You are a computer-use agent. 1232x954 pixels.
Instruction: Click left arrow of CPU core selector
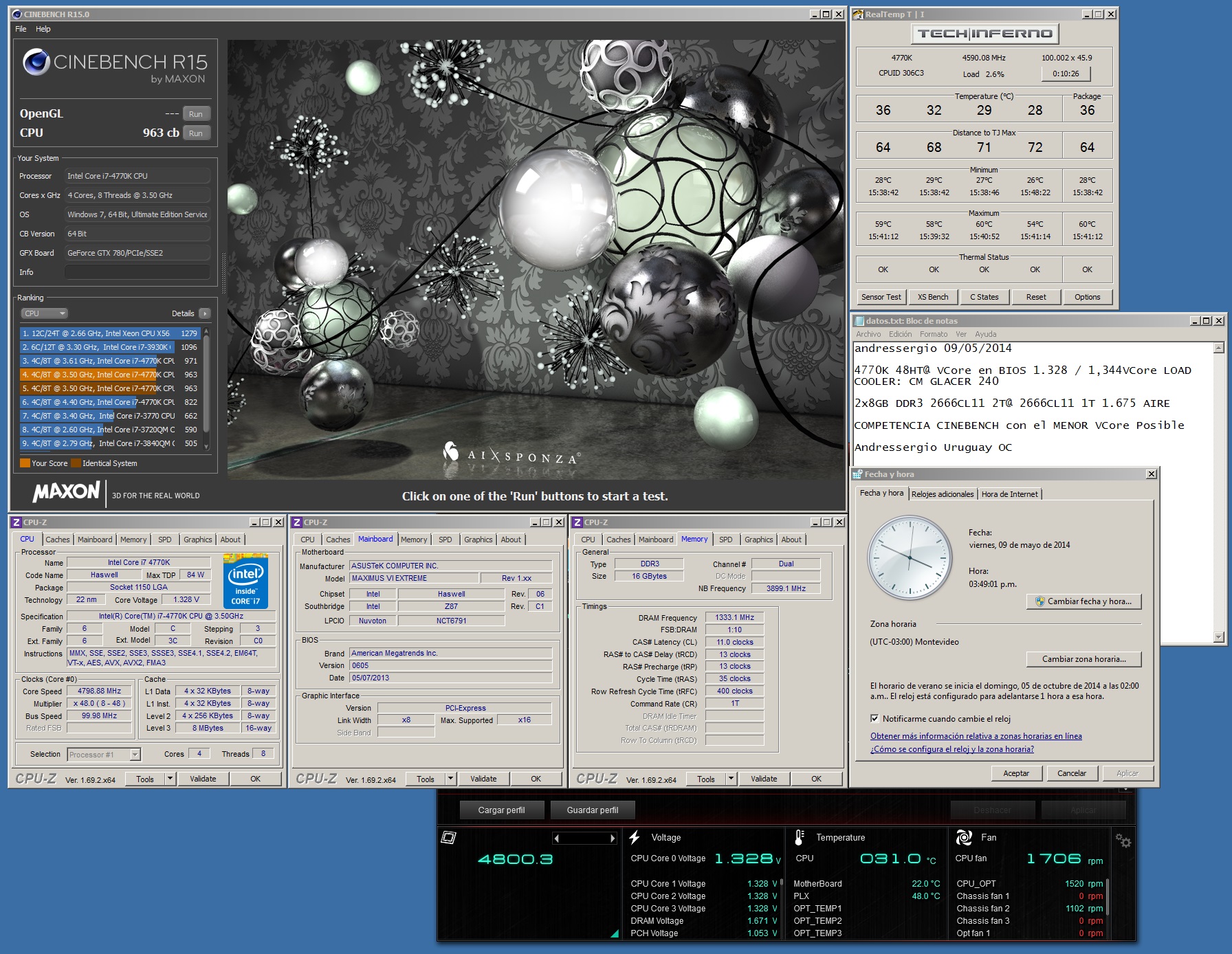coord(557,839)
